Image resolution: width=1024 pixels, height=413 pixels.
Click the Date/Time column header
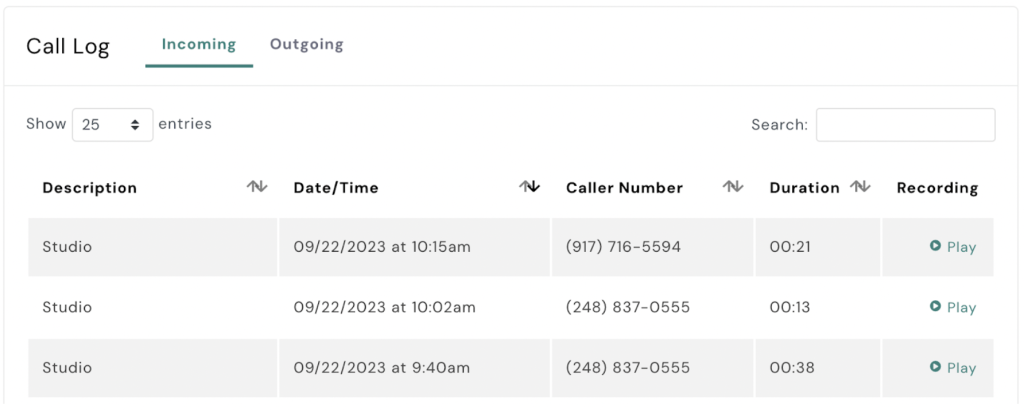coord(336,188)
